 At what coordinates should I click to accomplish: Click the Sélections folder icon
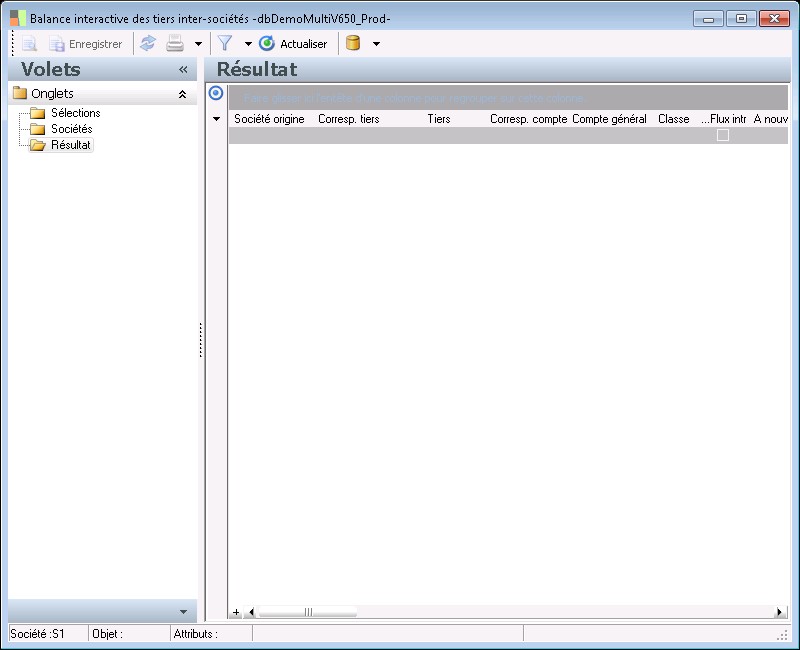tap(37, 113)
